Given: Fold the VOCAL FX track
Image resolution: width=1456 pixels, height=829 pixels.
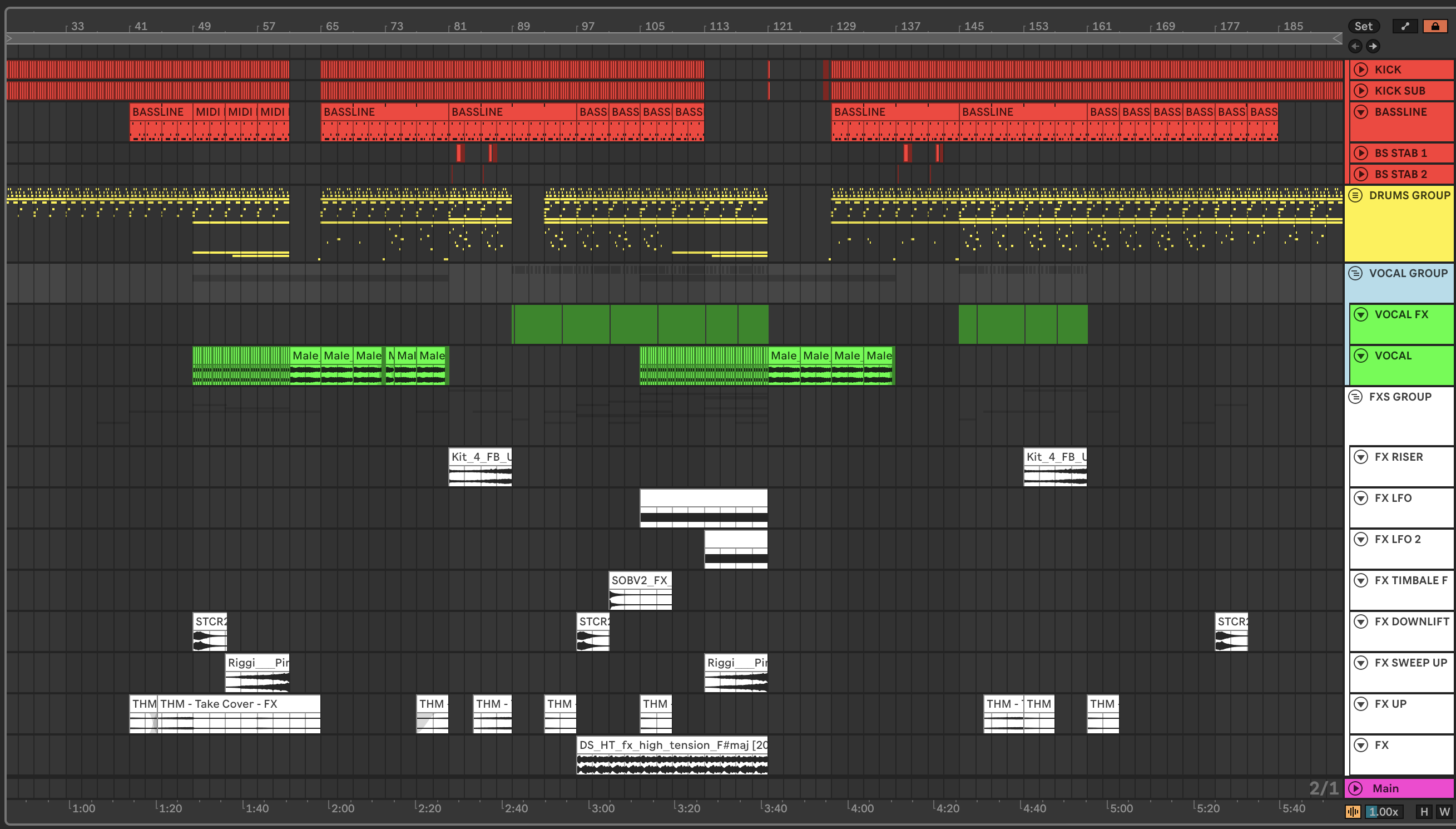Looking at the screenshot, I should click(x=1361, y=314).
